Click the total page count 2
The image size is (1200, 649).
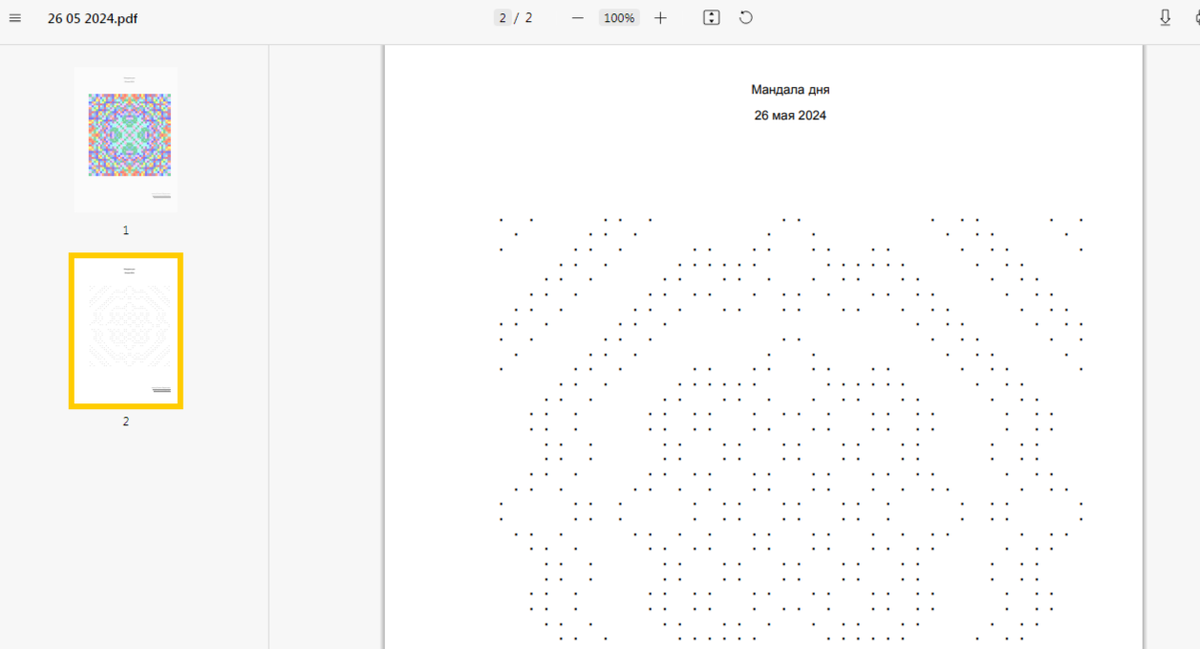click(x=528, y=18)
